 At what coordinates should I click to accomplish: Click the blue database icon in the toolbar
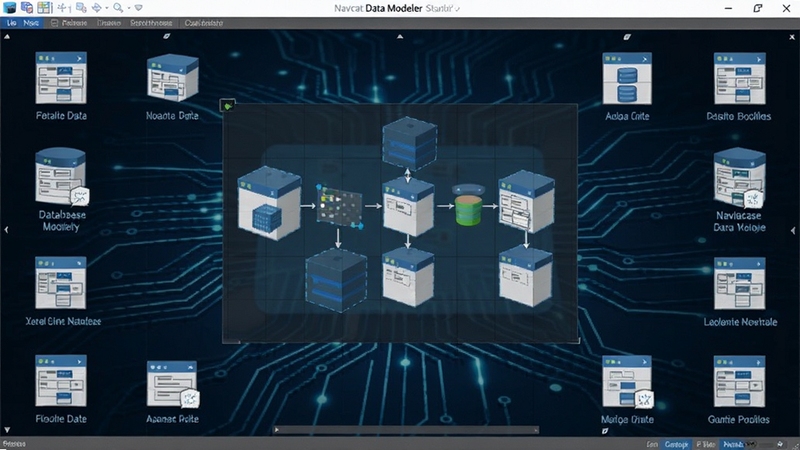(9, 8)
